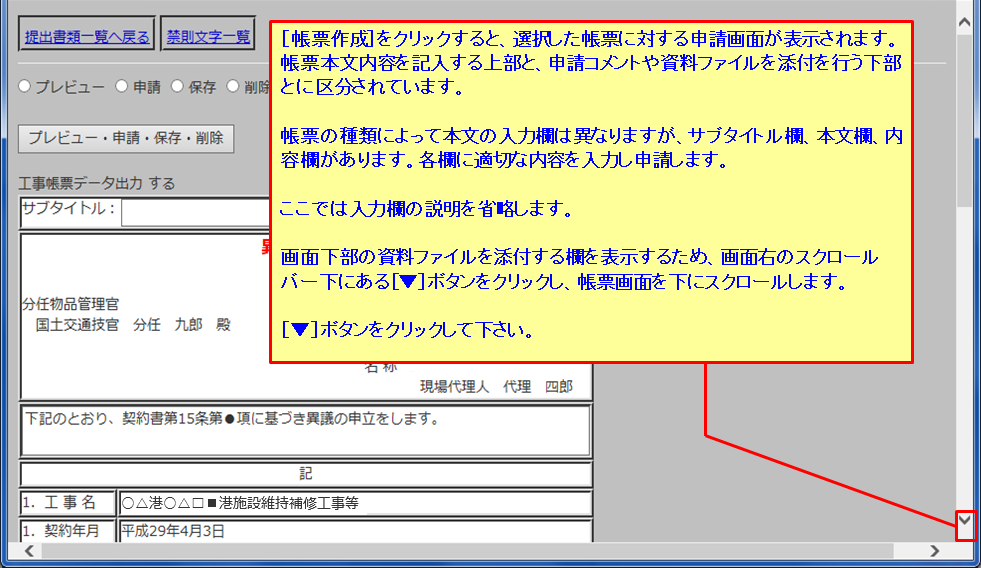Click the yellow instruction tooltip box

click(592, 190)
